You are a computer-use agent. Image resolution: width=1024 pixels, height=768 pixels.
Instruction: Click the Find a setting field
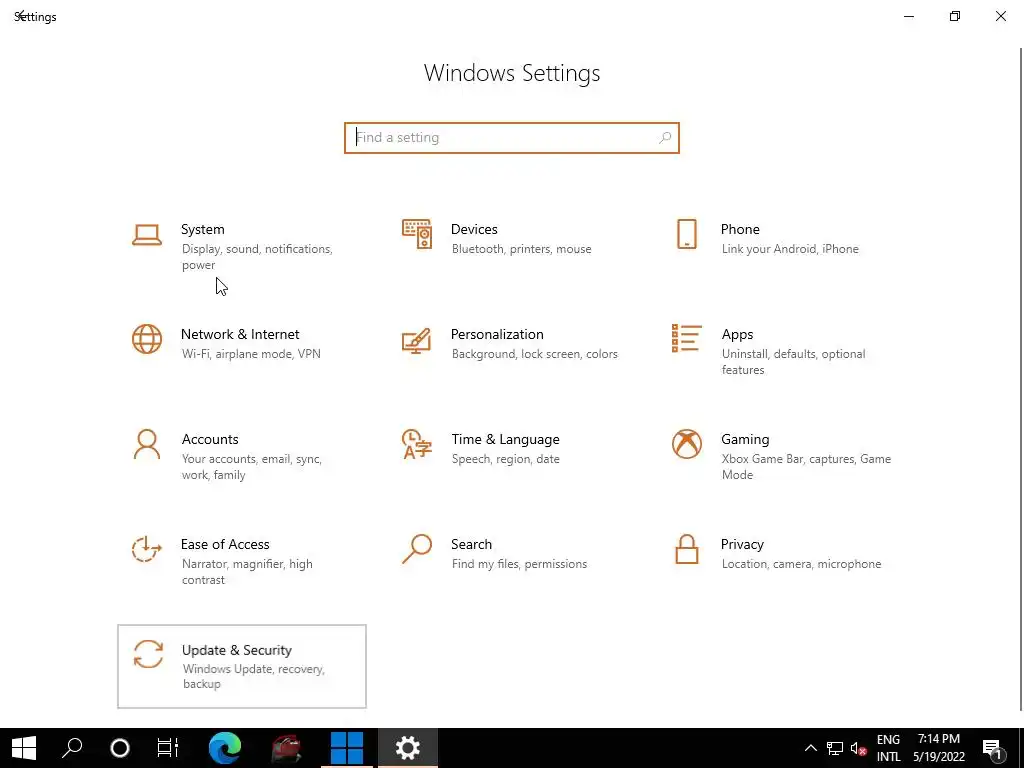coord(512,138)
